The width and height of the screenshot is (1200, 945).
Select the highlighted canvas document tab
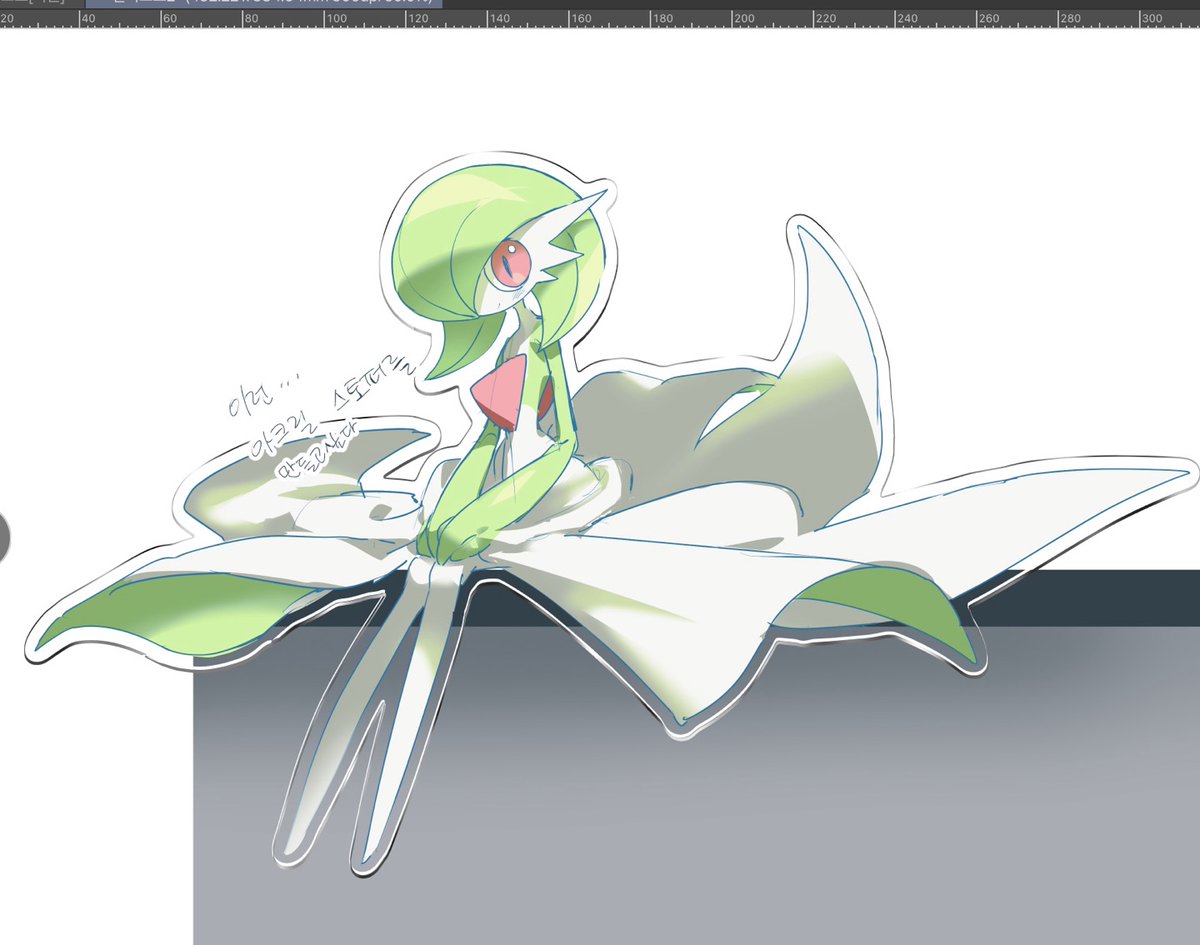[265, 3]
